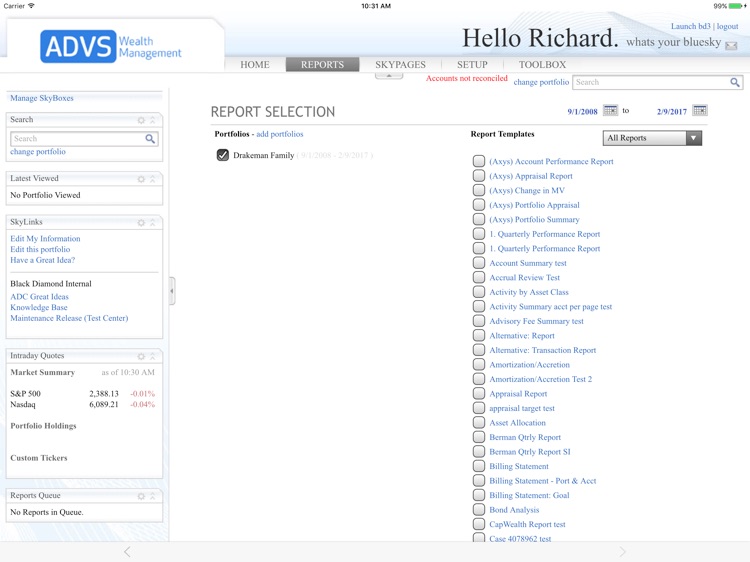
Task: Open the start date calendar icon
Action: [610, 110]
